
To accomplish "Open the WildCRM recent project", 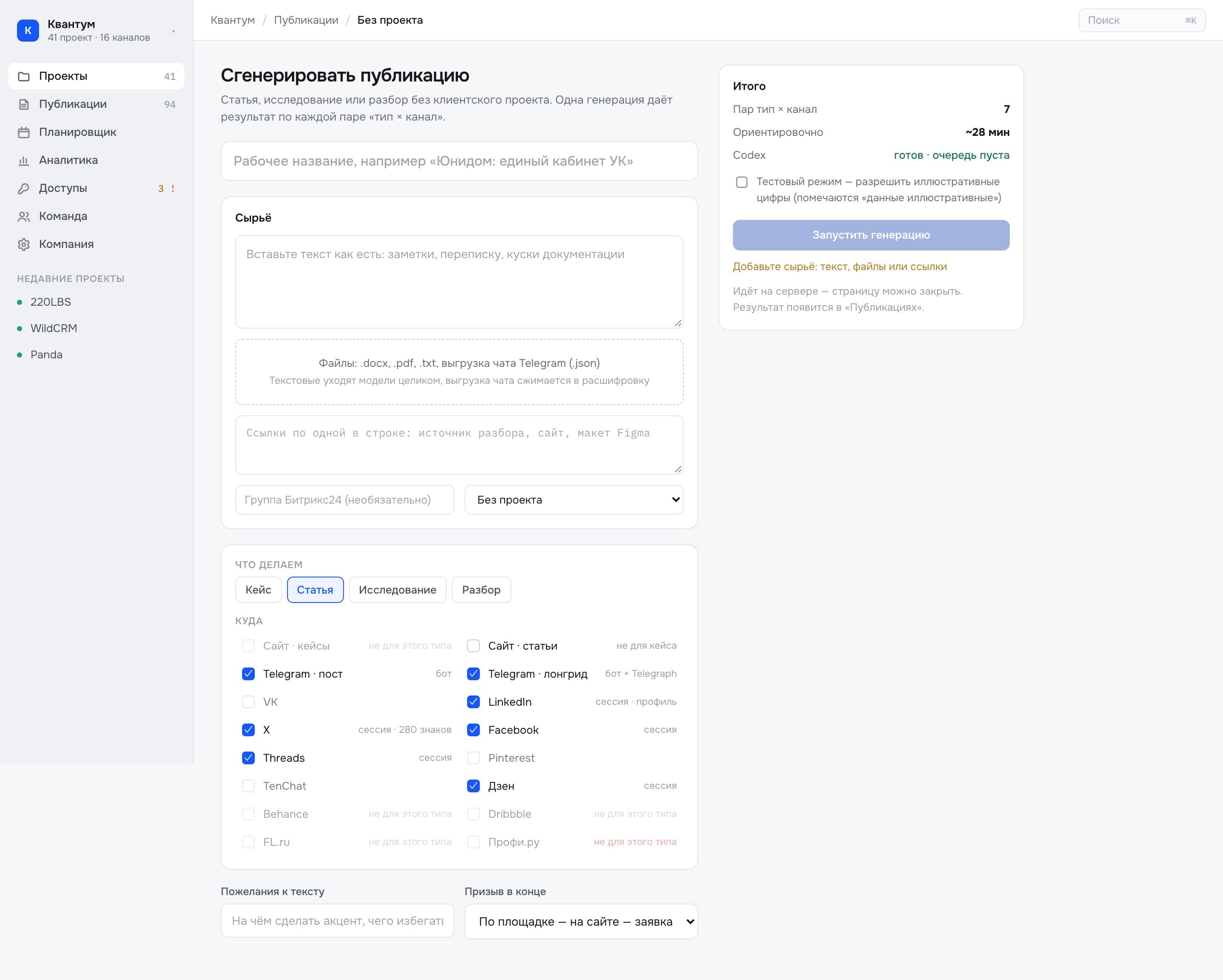I will pyautogui.click(x=54, y=328).
